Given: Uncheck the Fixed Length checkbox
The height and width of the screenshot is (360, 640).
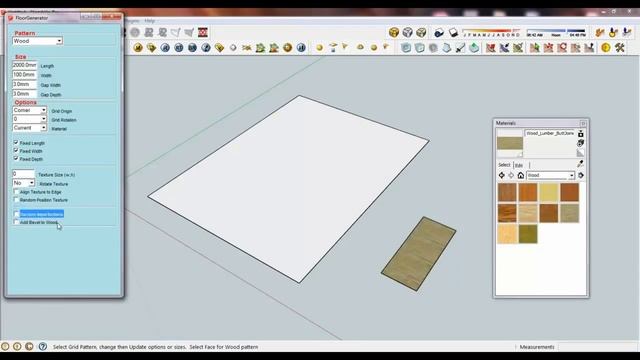Looking at the screenshot, I should (16, 143).
